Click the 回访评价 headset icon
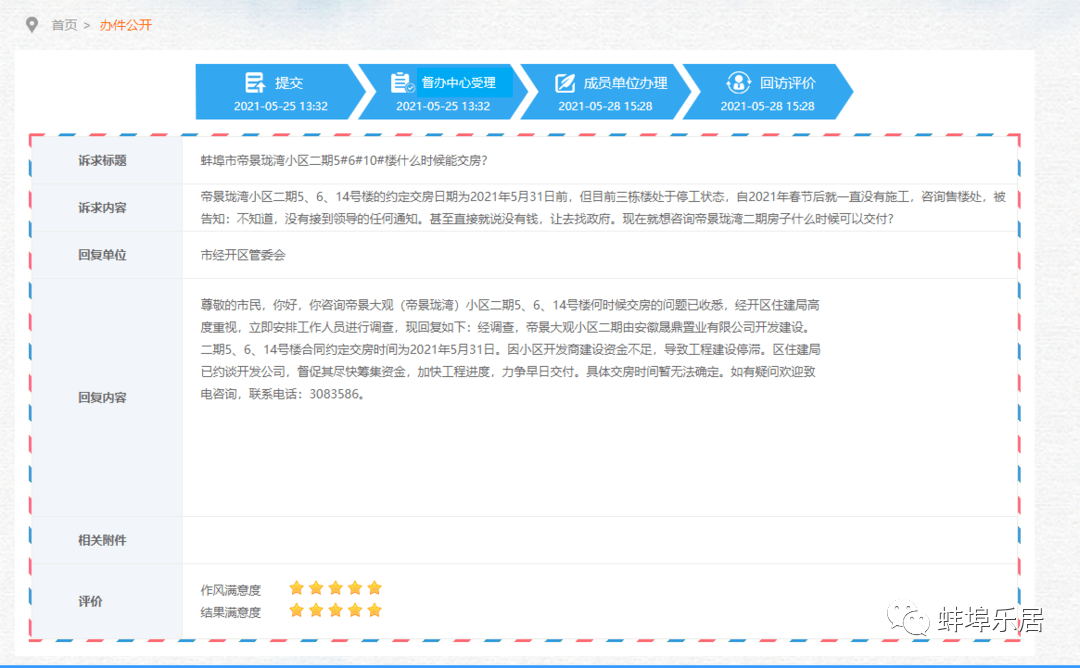This screenshot has width=1080, height=668. coord(738,83)
